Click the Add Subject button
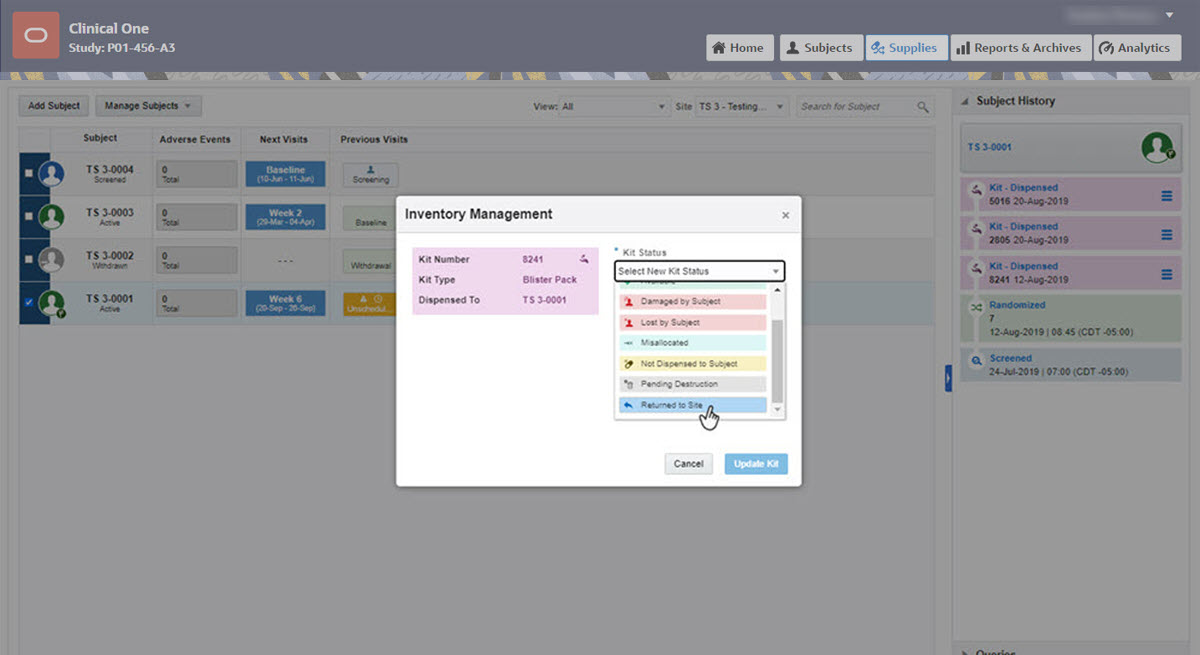This screenshot has height=655, width=1200. (54, 106)
